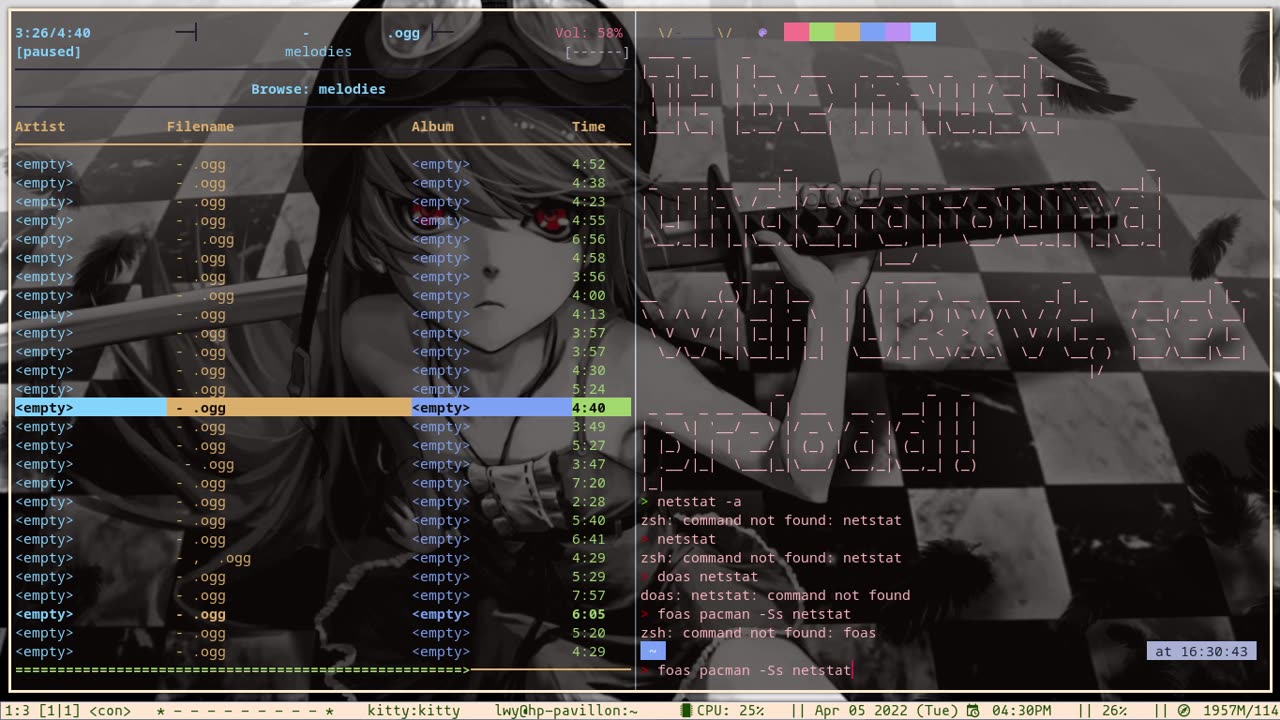Click the '26%' status bar entry
Viewport: 1280px width, 720px height.
tap(1114, 711)
